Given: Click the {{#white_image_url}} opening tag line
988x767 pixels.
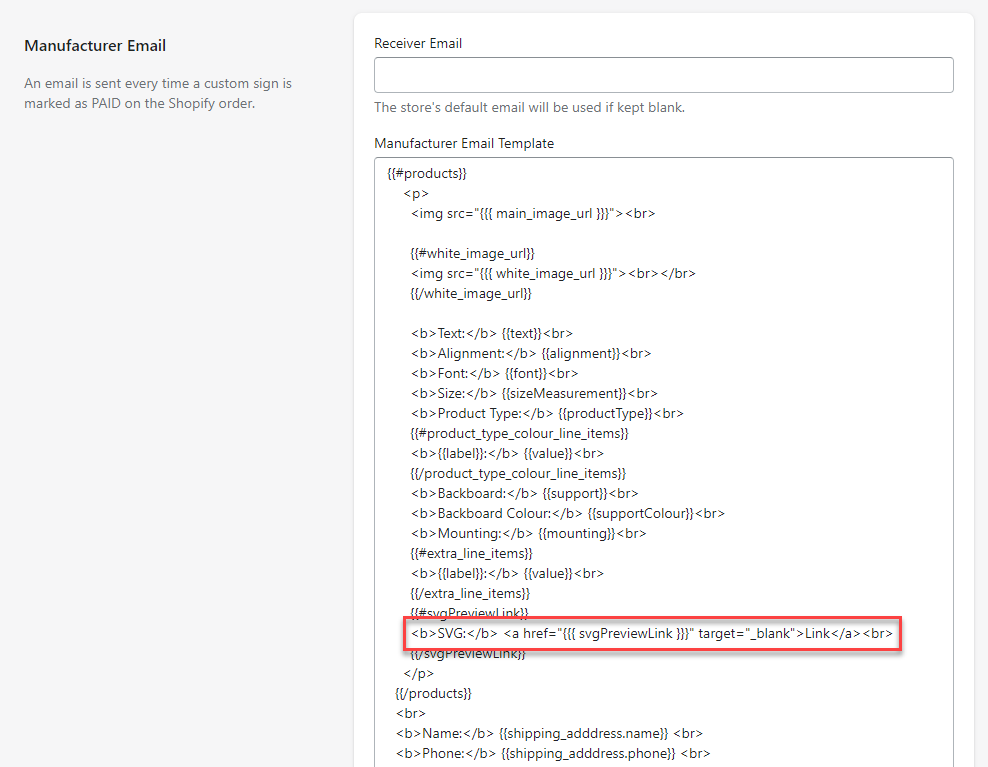Looking at the screenshot, I should coord(472,253).
